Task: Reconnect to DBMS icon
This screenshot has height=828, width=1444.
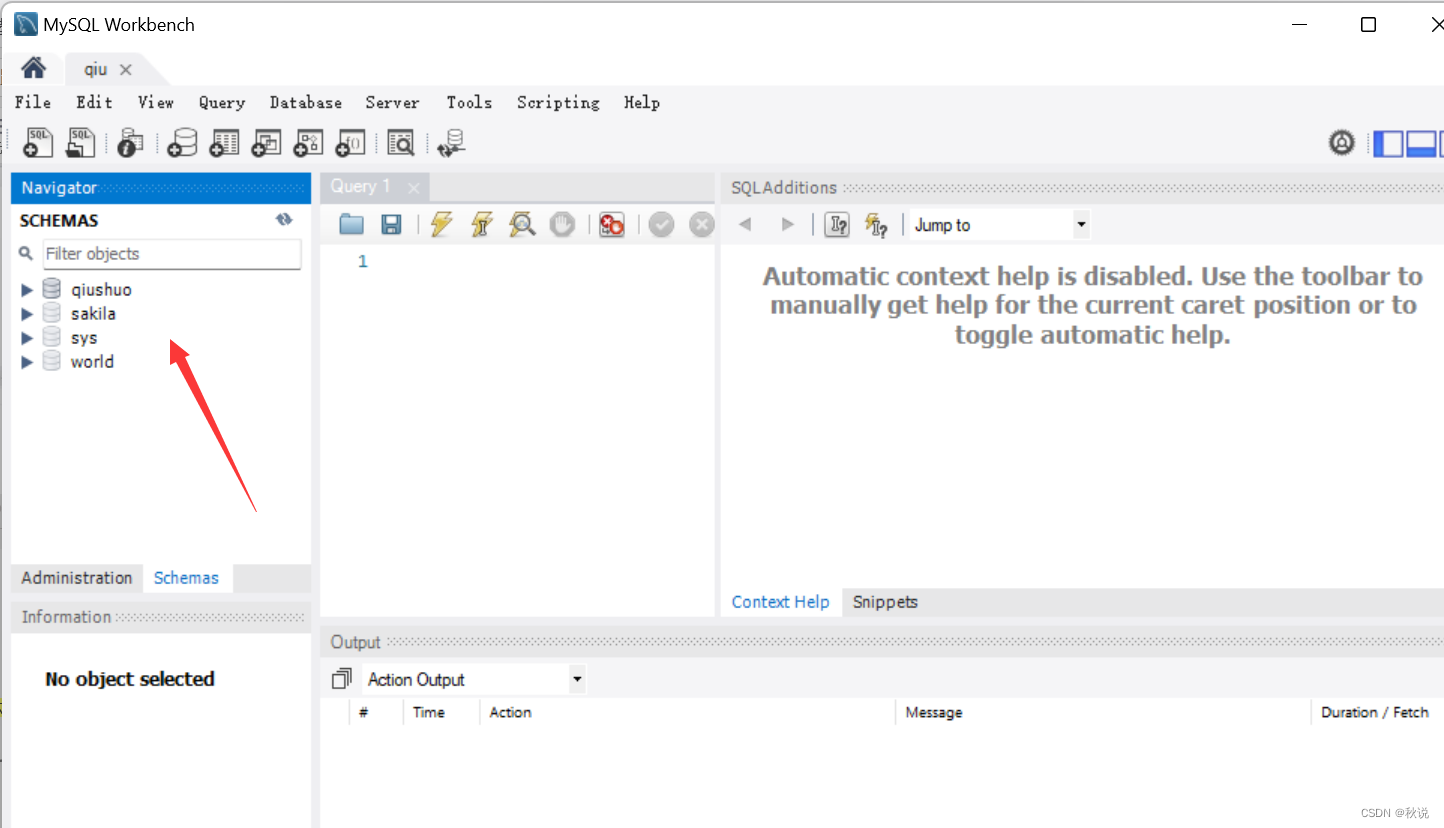Action: click(x=452, y=142)
